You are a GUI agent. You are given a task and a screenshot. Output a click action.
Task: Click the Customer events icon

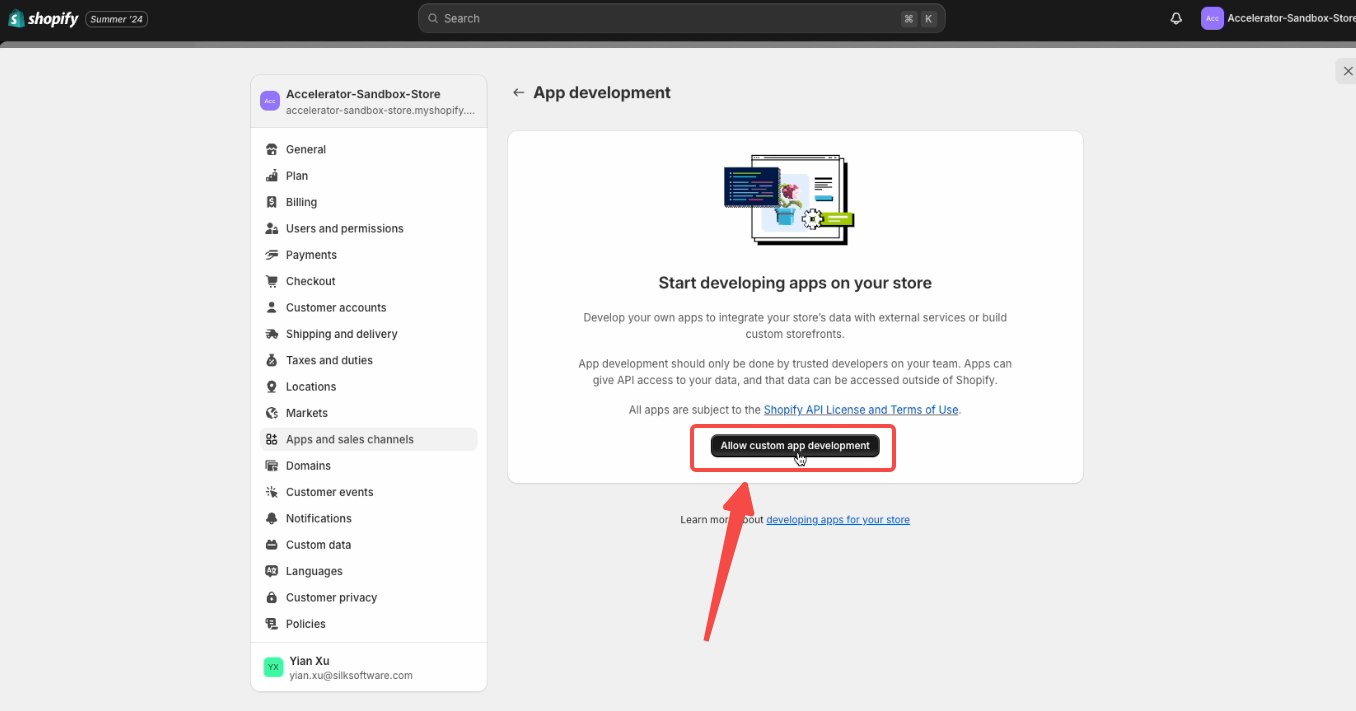271,492
